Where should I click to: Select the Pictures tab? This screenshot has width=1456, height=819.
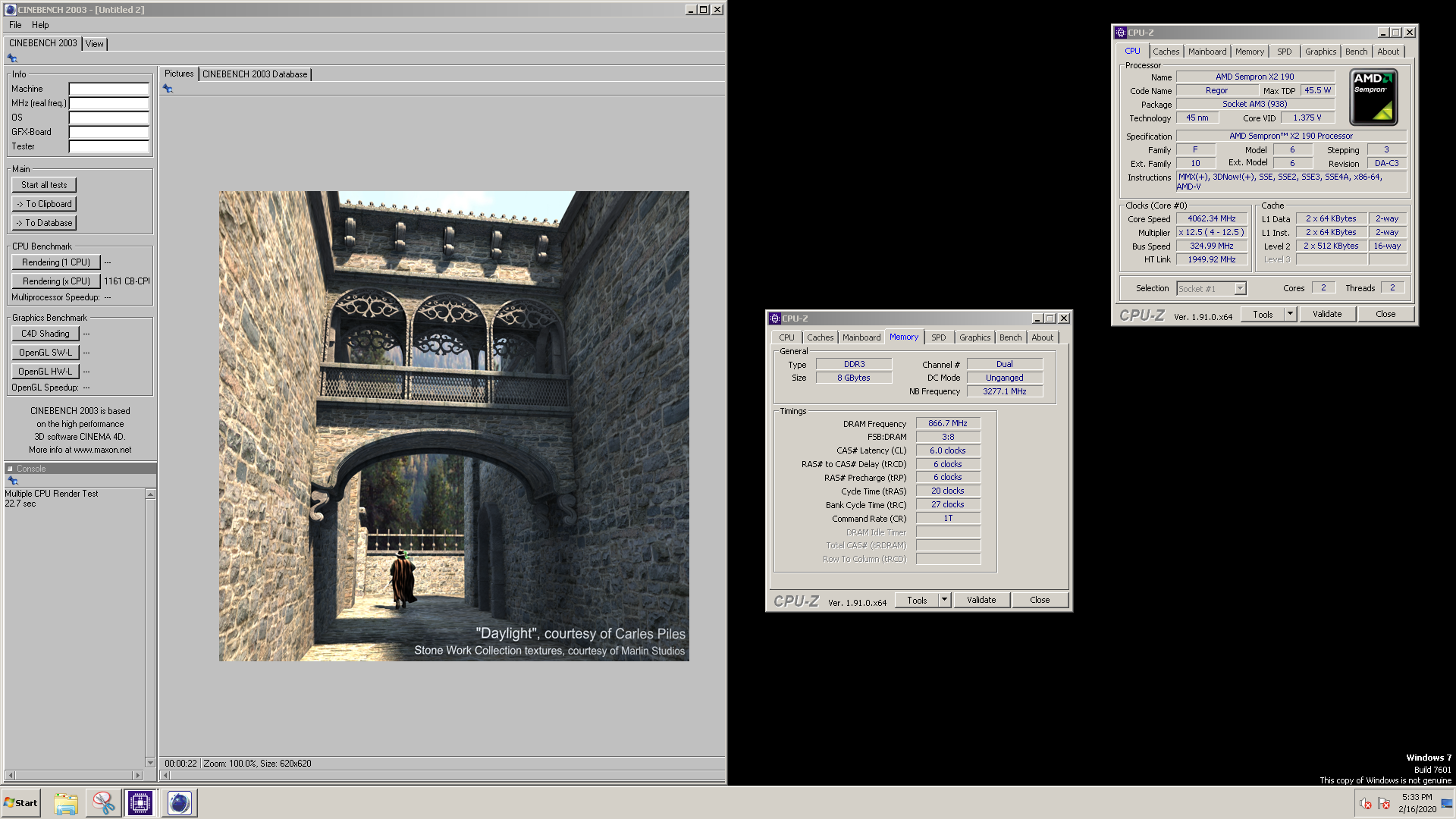[x=179, y=74]
